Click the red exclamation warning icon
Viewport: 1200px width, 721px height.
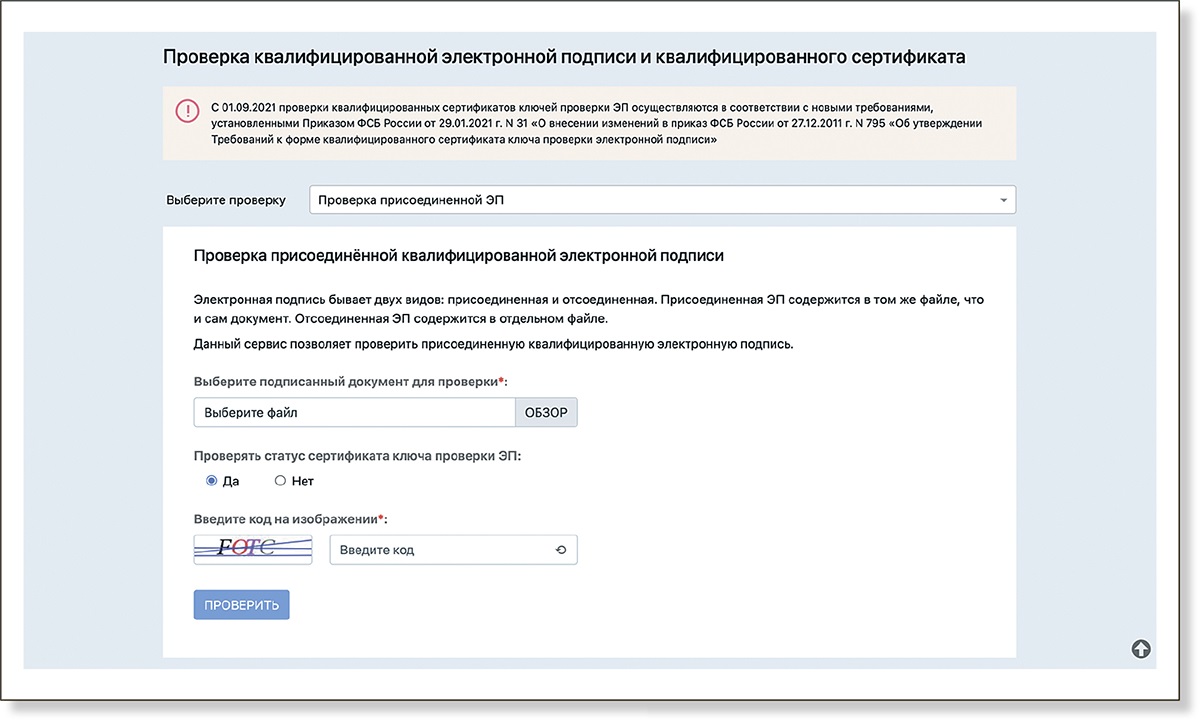pyautogui.click(x=187, y=111)
